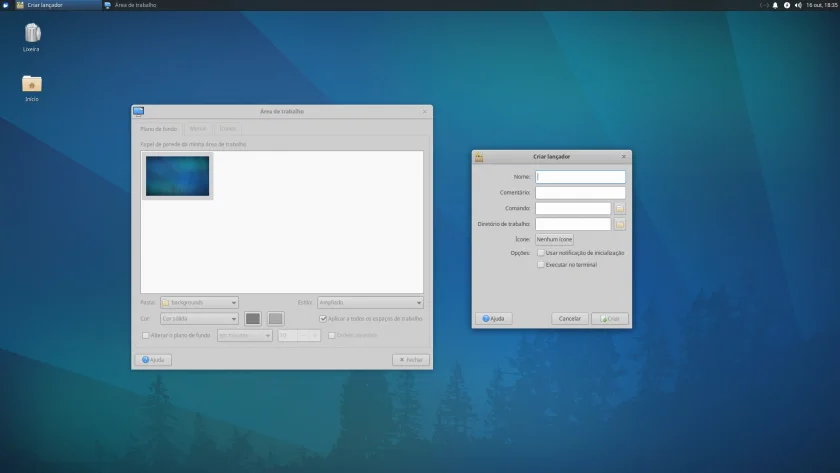Click the Área de trabalho window monitor icon
840x473 pixels.
(139, 111)
